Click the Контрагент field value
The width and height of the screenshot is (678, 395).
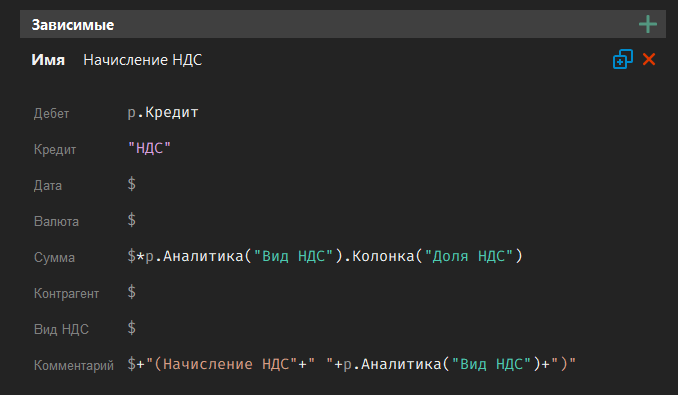pyautogui.click(x=132, y=292)
